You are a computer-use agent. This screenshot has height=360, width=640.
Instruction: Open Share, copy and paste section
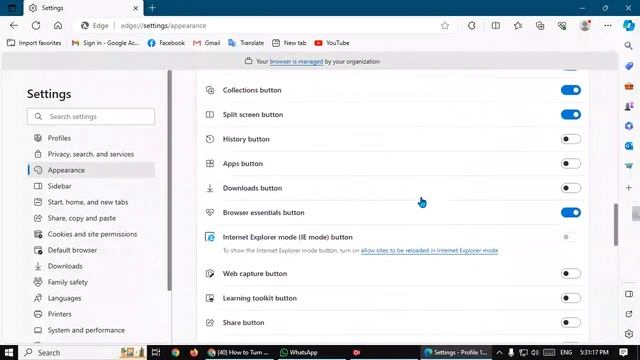point(91,218)
